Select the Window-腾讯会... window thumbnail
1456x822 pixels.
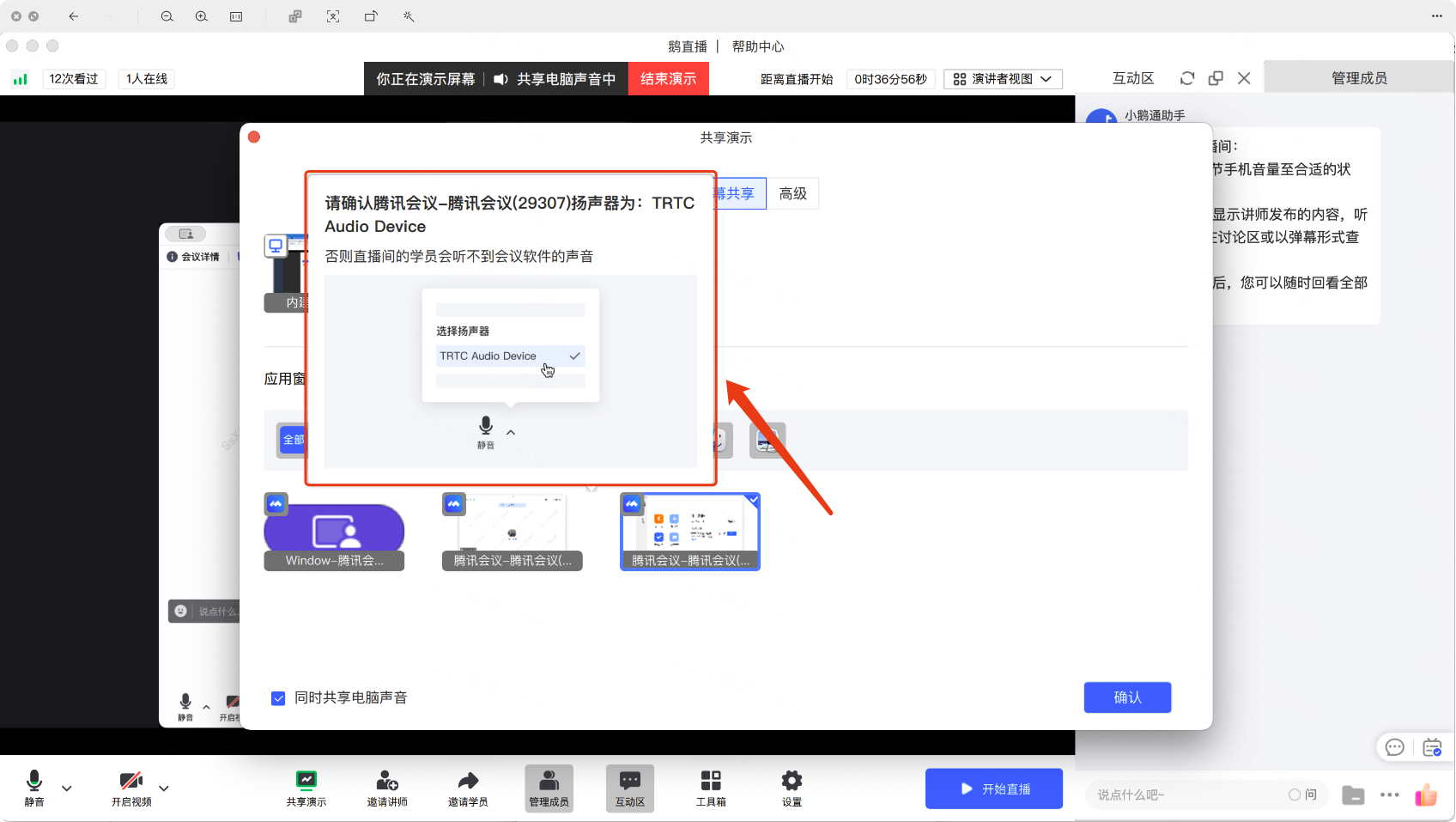click(x=334, y=532)
